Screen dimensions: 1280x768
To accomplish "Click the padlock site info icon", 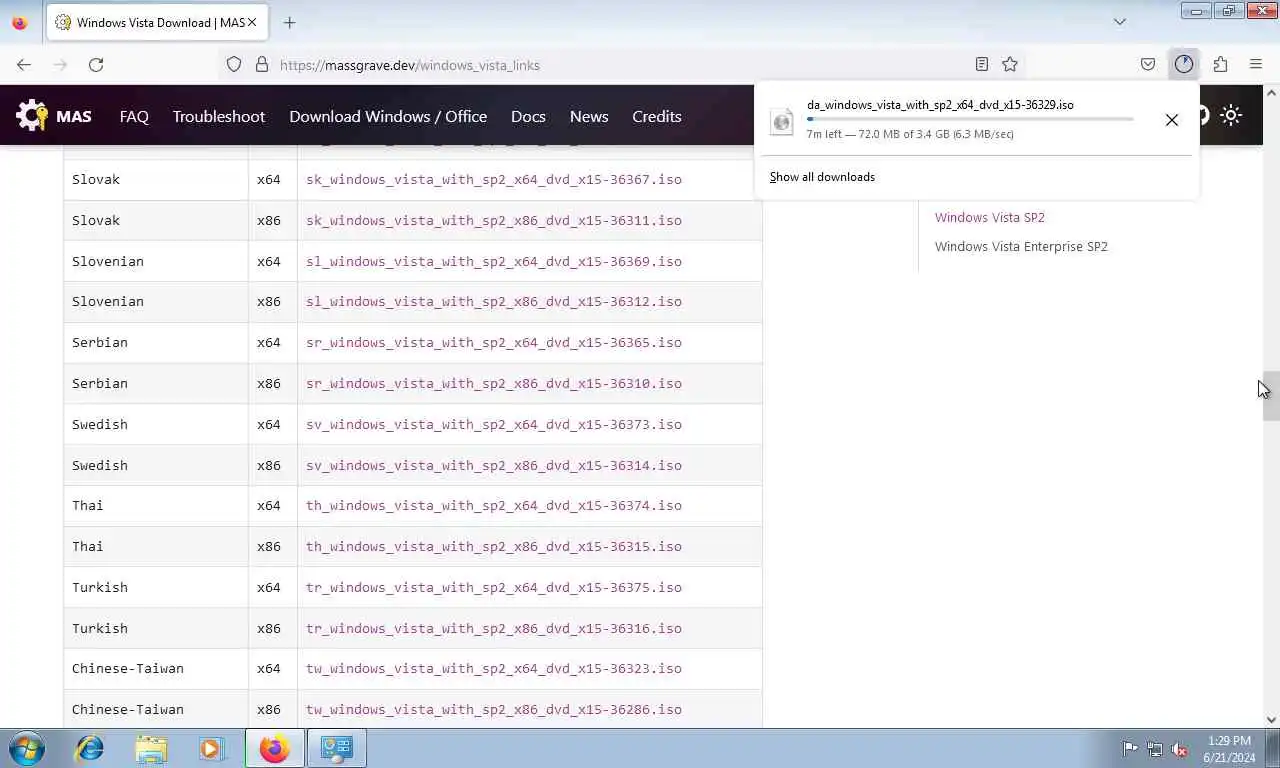I will 262,64.
